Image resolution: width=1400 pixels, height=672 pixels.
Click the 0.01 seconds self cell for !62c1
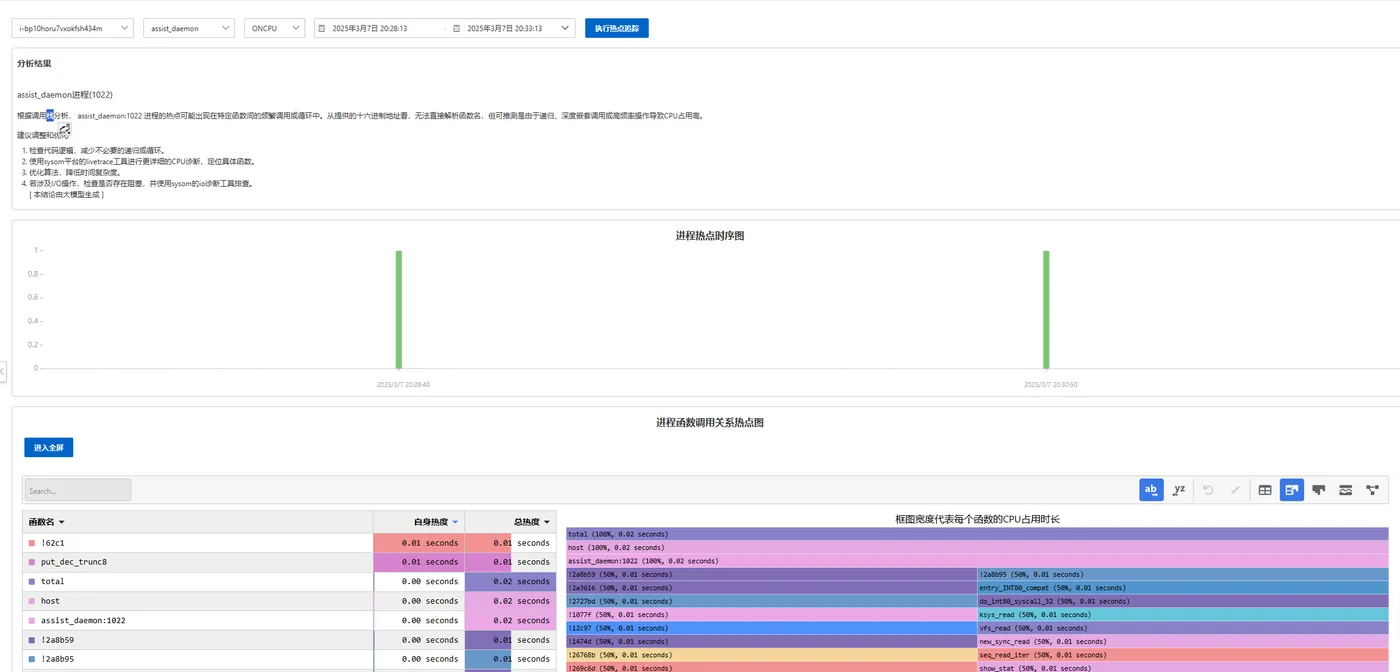[x=419, y=543]
